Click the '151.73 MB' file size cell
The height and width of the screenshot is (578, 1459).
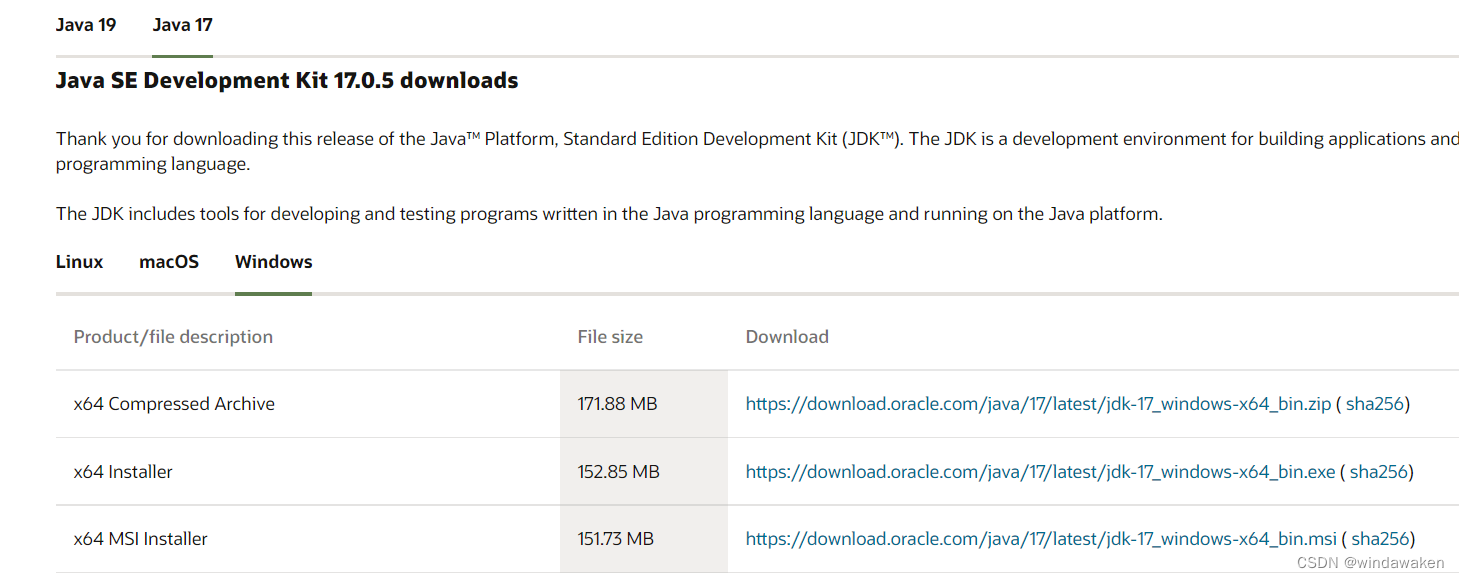(644, 539)
